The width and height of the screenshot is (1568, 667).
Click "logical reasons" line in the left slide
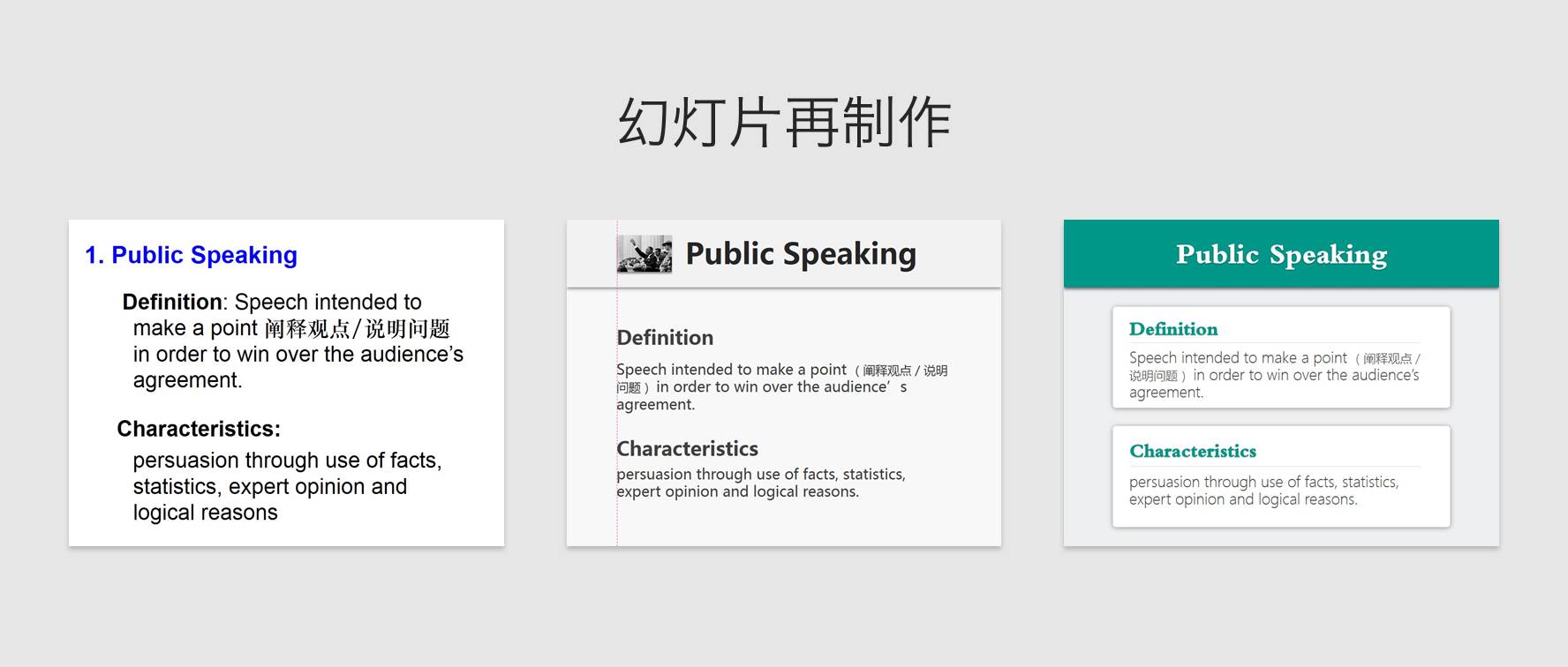[205, 513]
